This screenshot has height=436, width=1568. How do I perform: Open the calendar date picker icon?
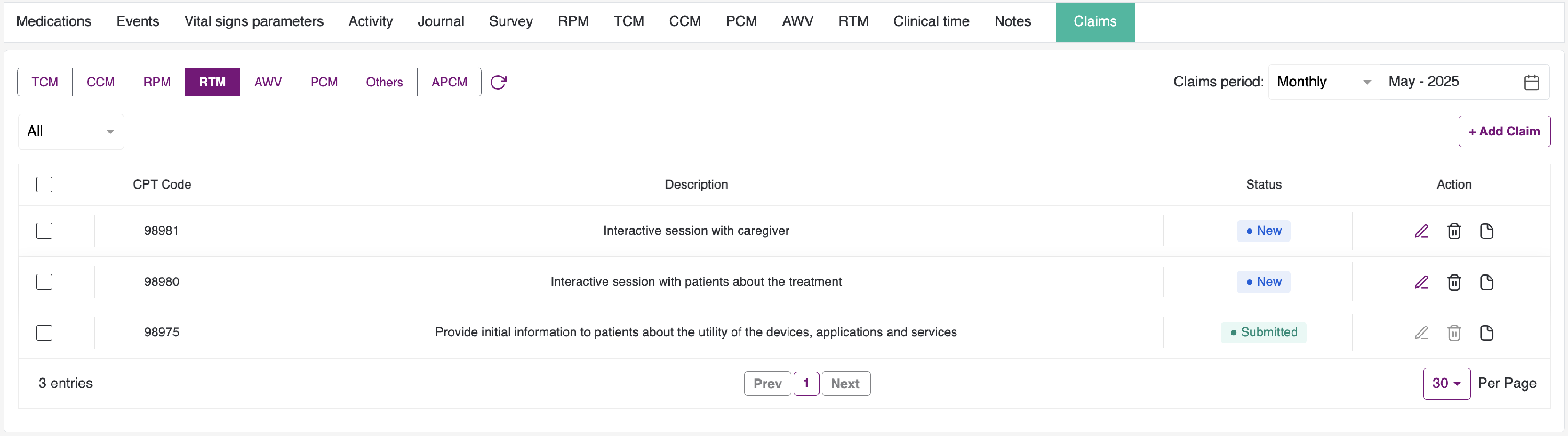click(1531, 82)
